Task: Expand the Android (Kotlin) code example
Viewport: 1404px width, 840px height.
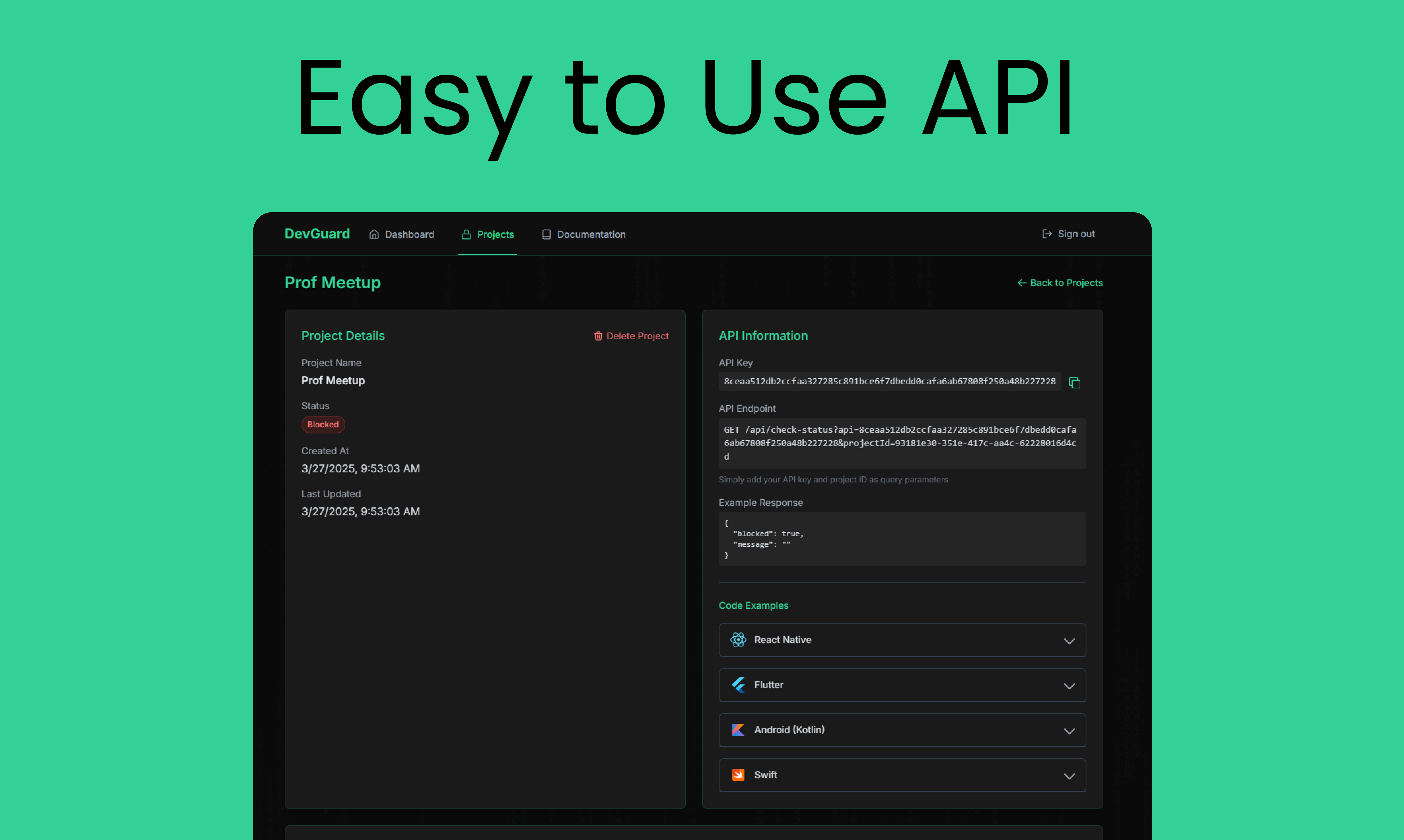Action: click(902, 730)
